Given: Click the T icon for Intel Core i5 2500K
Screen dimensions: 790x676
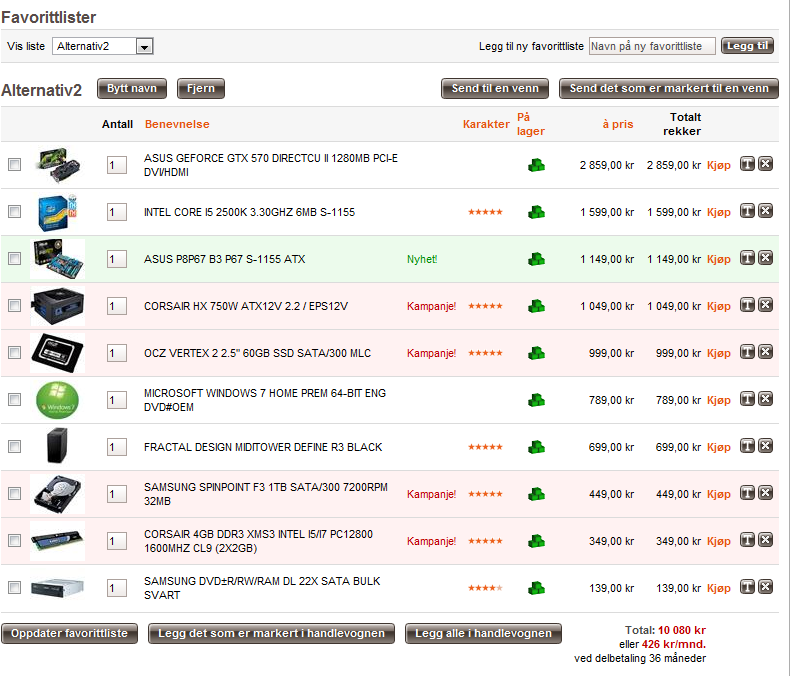Looking at the screenshot, I should click(747, 211).
